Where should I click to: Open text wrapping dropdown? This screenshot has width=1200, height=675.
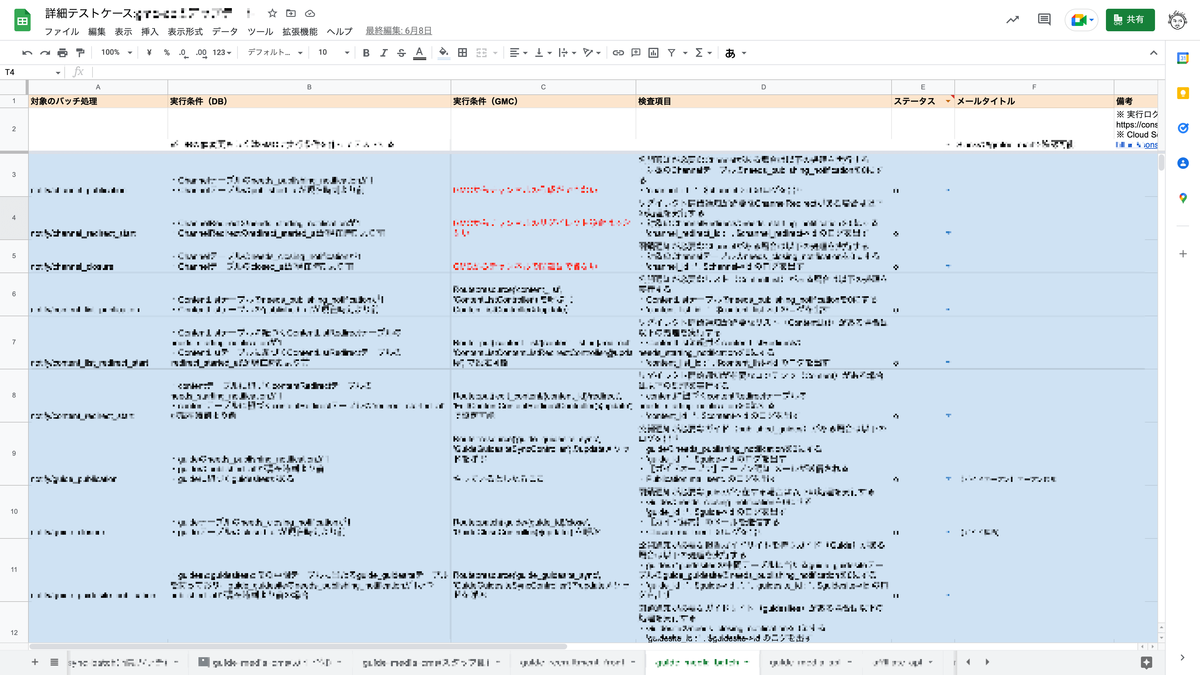point(568,52)
